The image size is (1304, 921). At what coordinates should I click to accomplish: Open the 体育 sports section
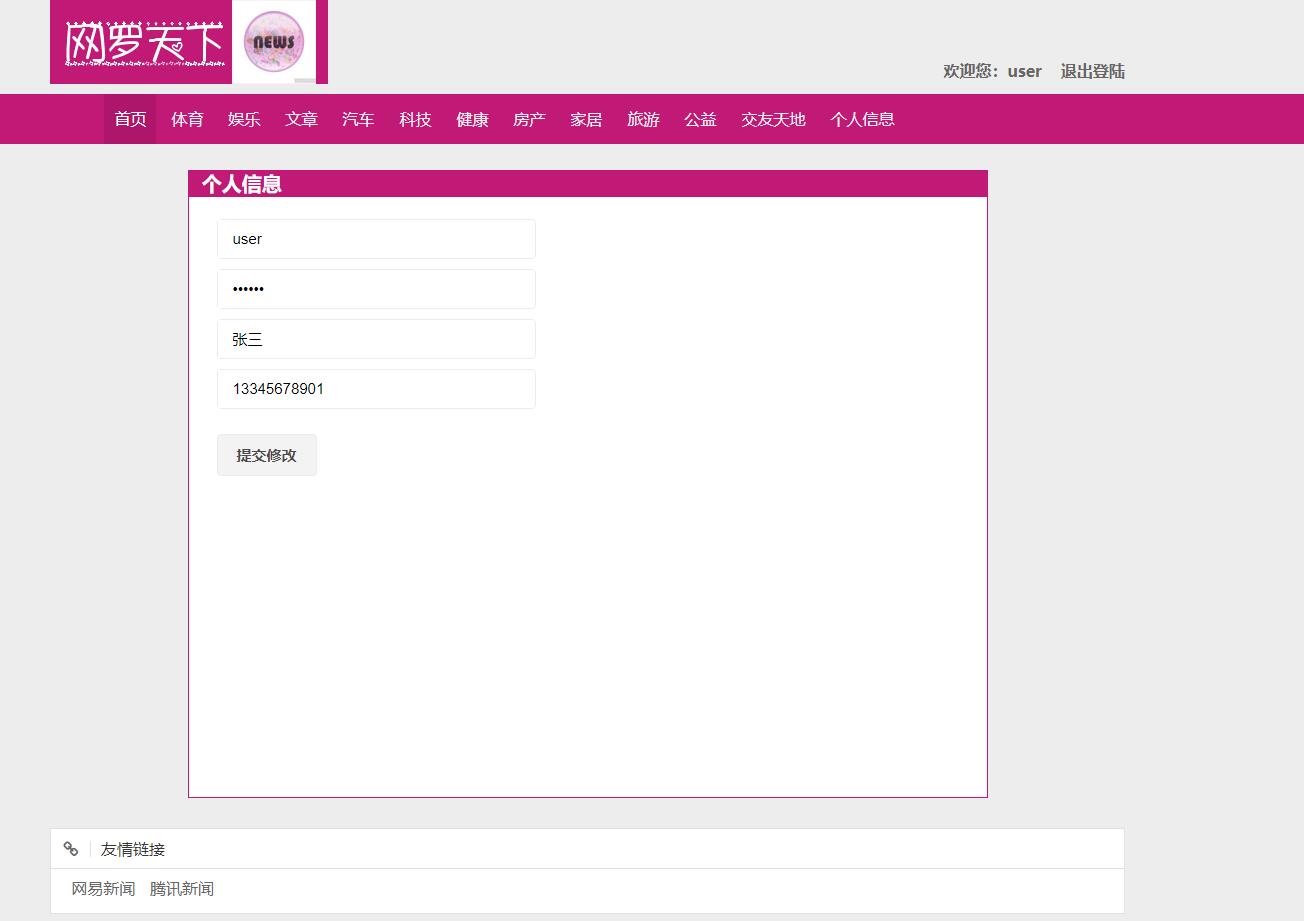click(x=187, y=118)
